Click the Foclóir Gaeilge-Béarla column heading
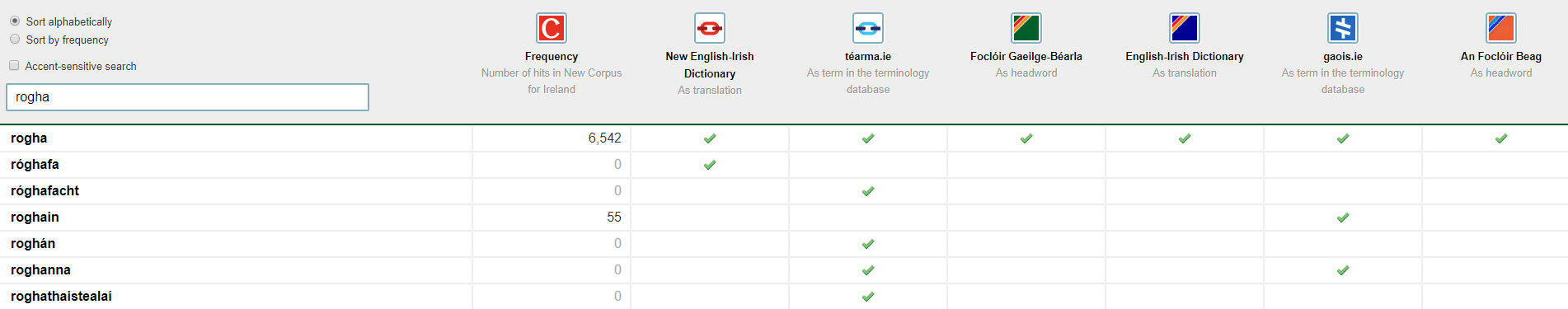This screenshot has height=309, width=1568. click(1026, 56)
